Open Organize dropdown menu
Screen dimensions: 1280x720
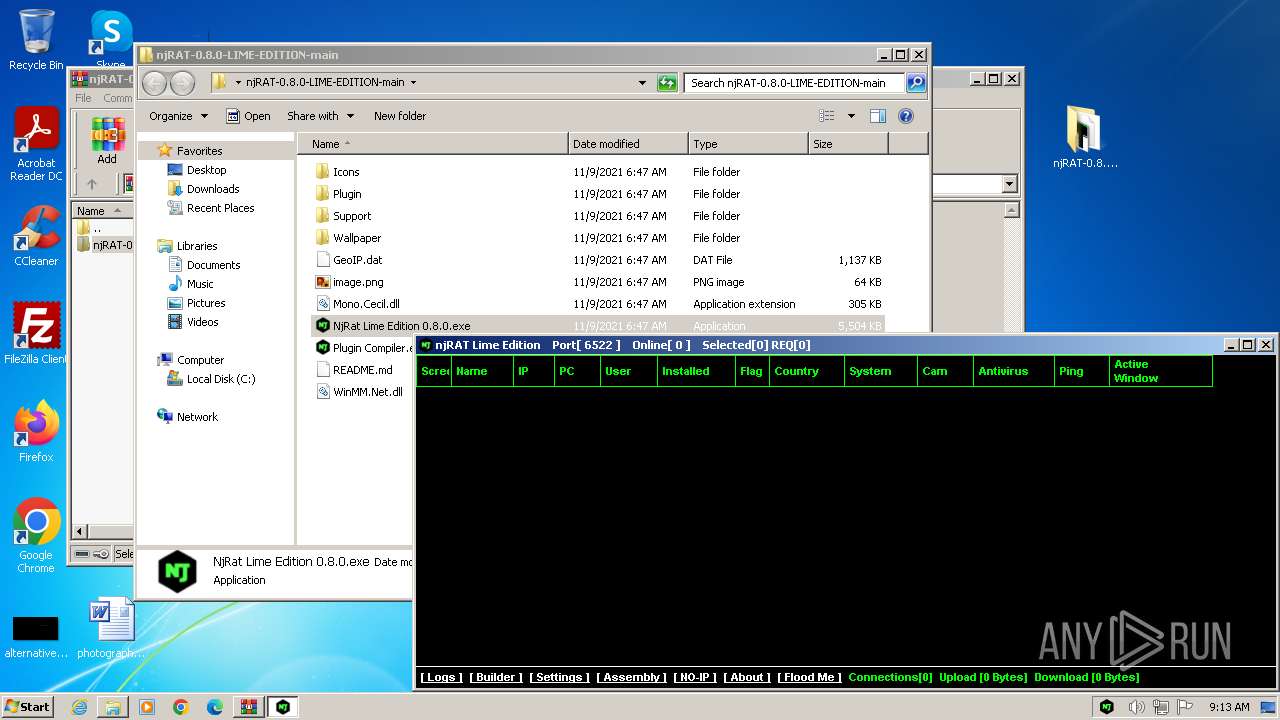point(178,116)
